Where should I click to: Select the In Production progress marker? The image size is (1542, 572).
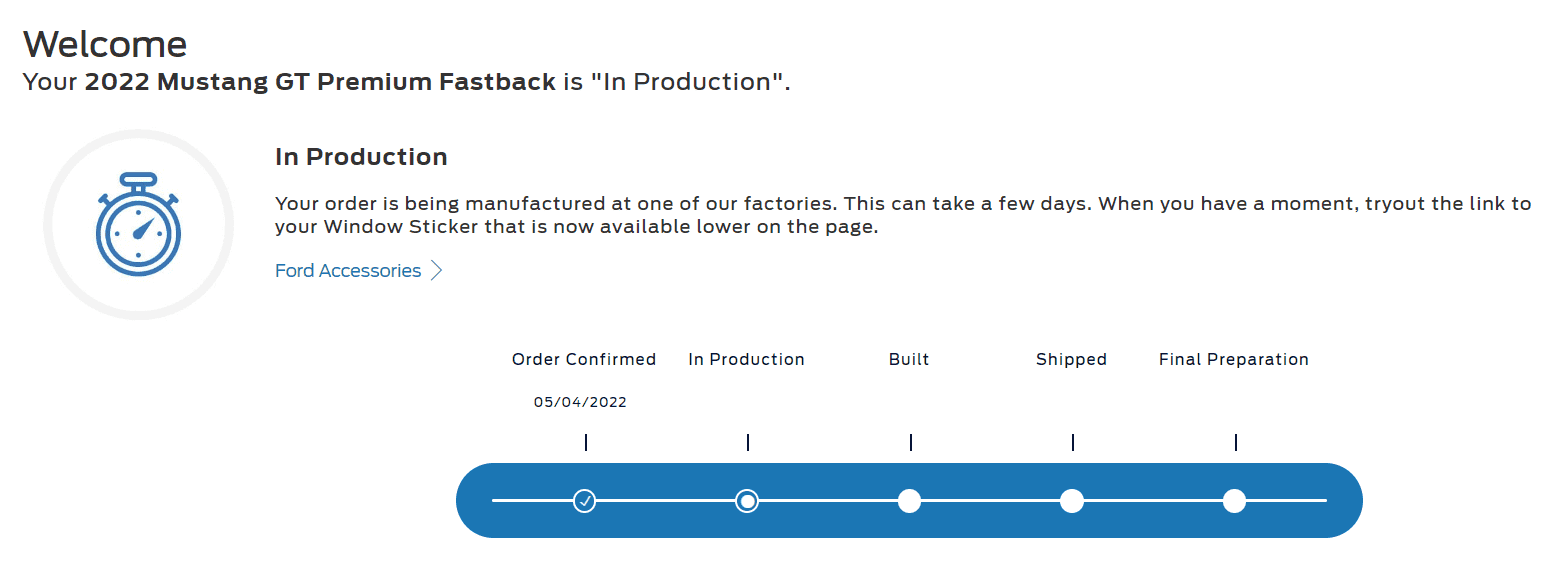(x=747, y=500)
